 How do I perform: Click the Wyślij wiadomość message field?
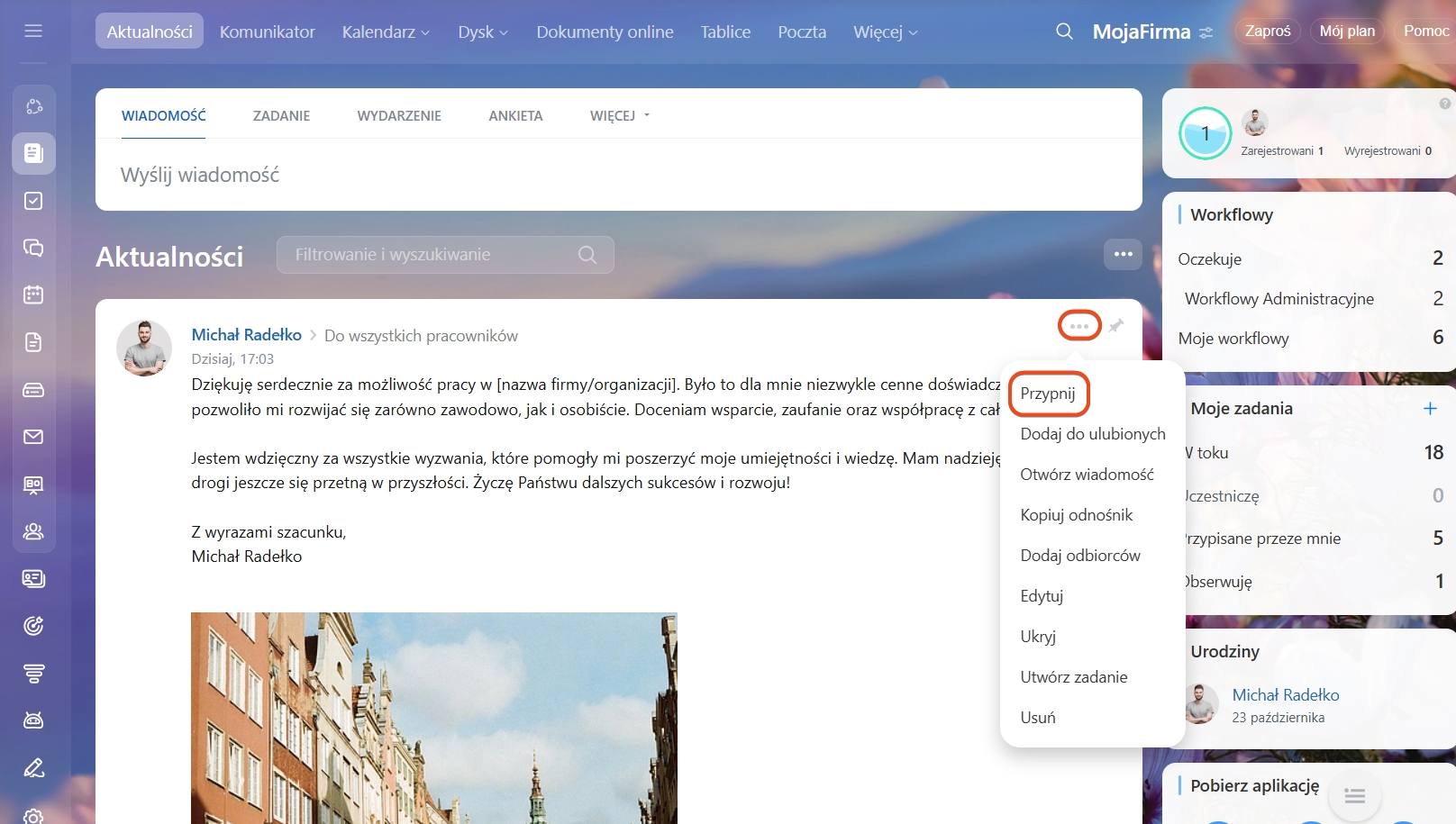pos(618,175)
